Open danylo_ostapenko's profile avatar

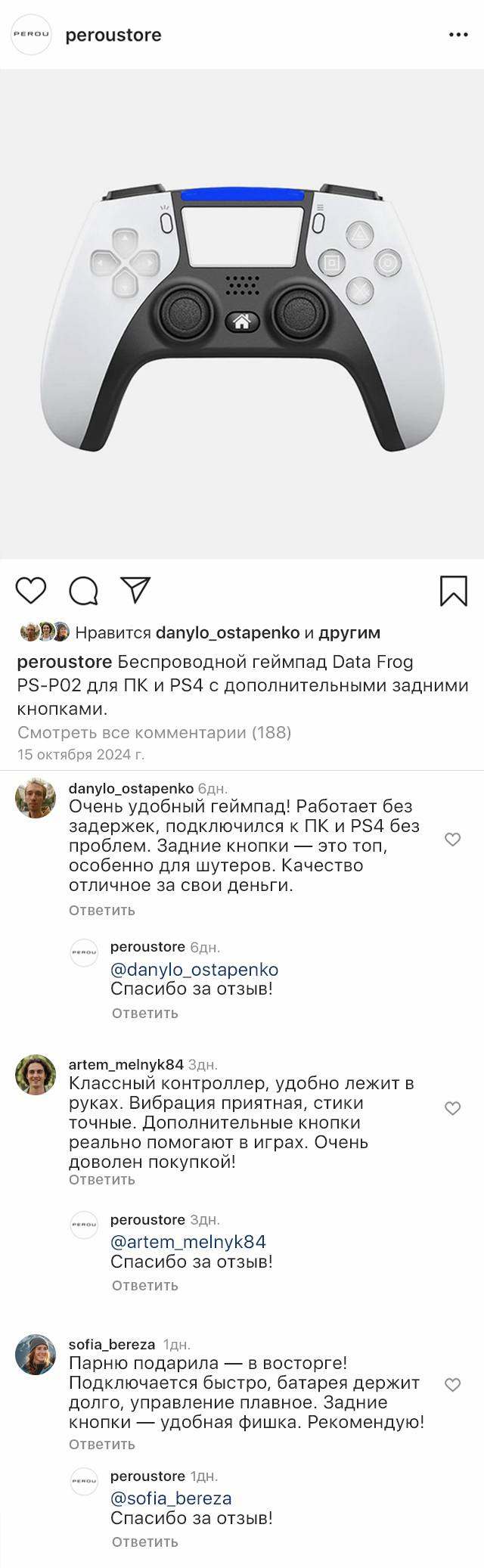(x=36, y=798)
